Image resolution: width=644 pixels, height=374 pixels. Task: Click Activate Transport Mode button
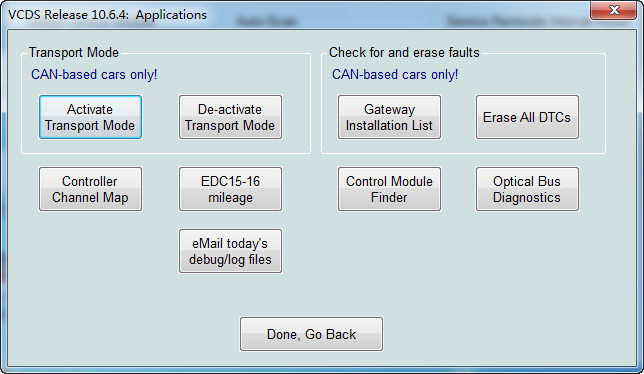coord(90,117)
